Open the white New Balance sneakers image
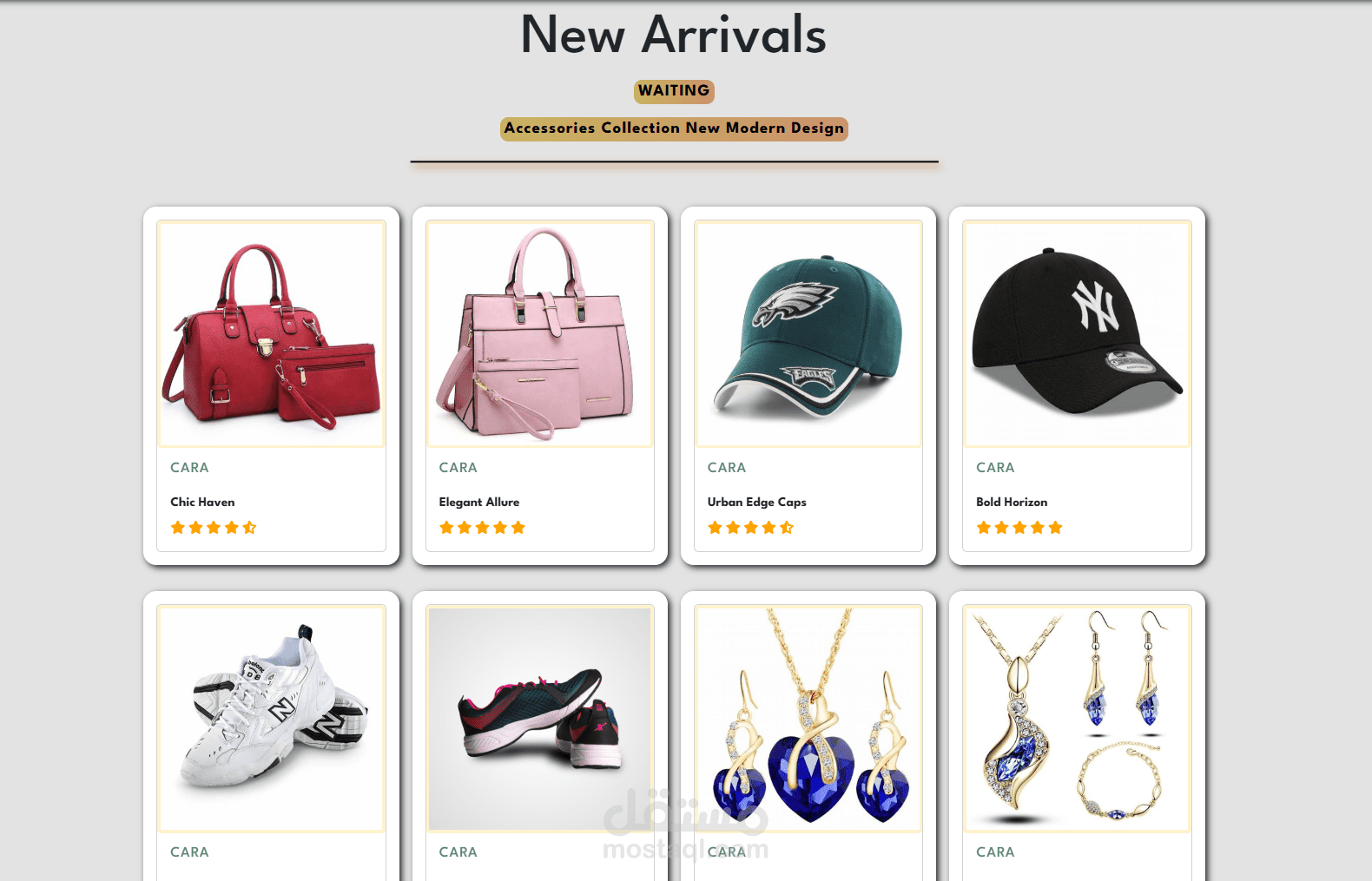The height and width of the screenshot is (881, 1372). pos(271,719)
